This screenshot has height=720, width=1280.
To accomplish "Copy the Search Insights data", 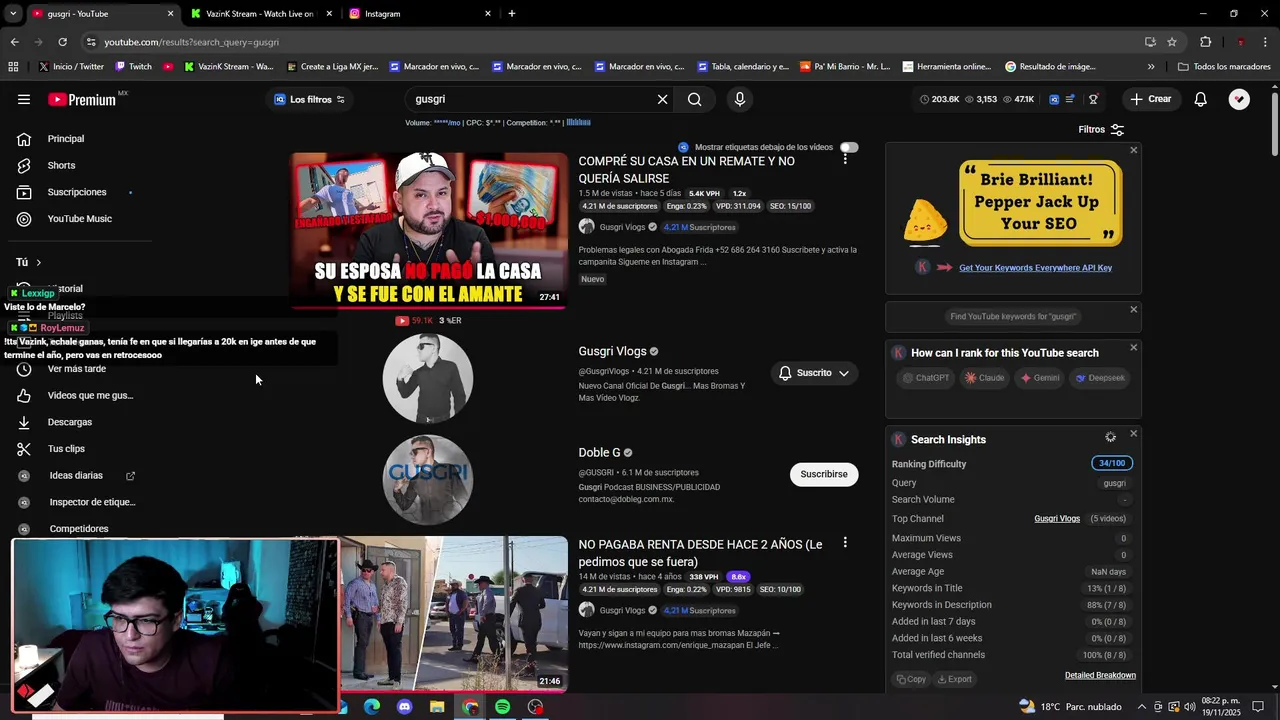I will pos(911,679).
